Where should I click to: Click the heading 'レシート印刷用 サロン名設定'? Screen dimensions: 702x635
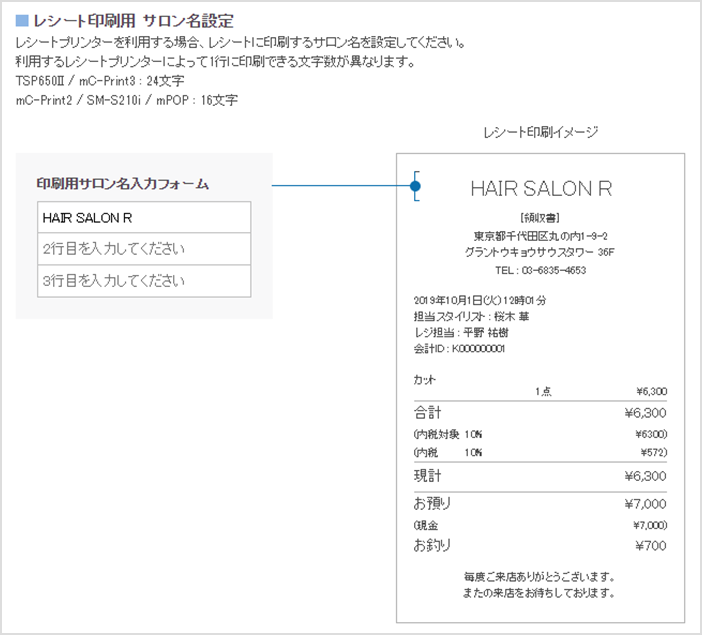pos(133,21)
